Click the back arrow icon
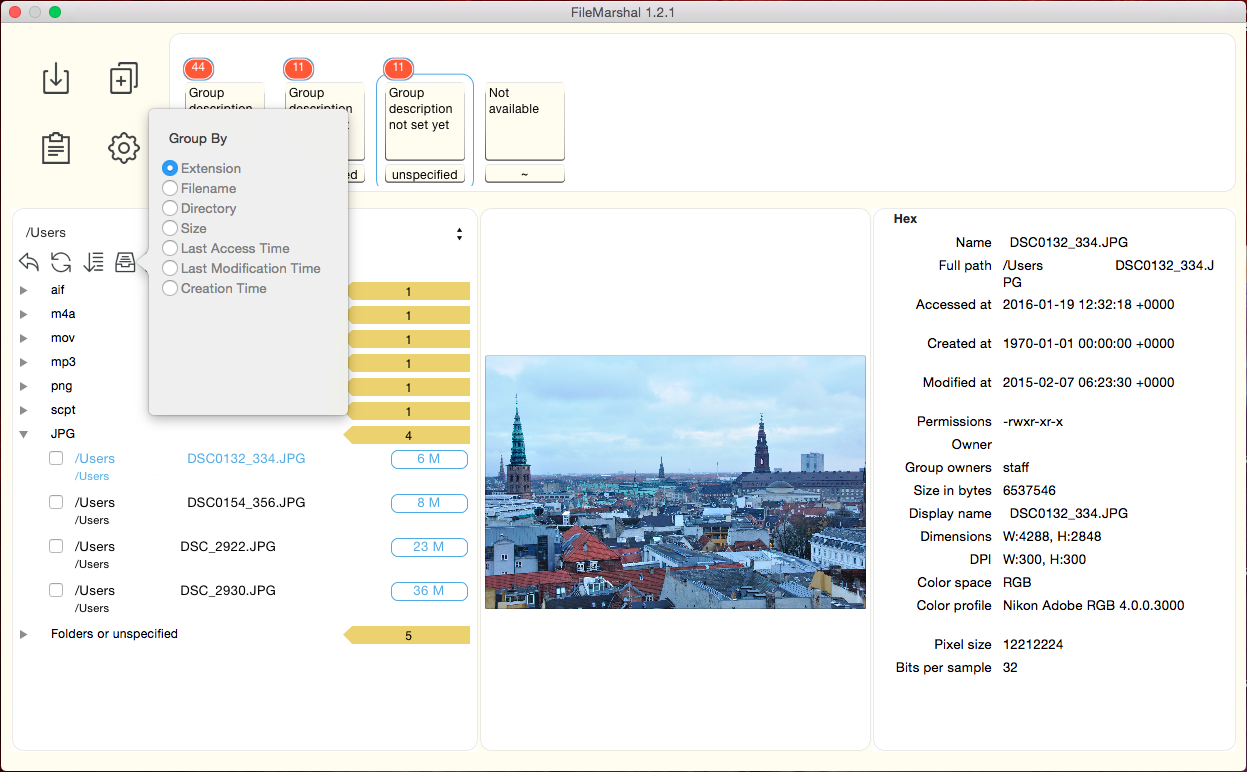This screenshot has width=1247, height=772. pos(29,262)
